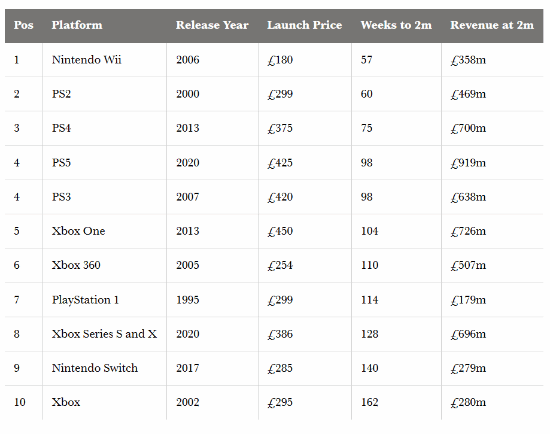Click the Platform column header

[77, 25]
